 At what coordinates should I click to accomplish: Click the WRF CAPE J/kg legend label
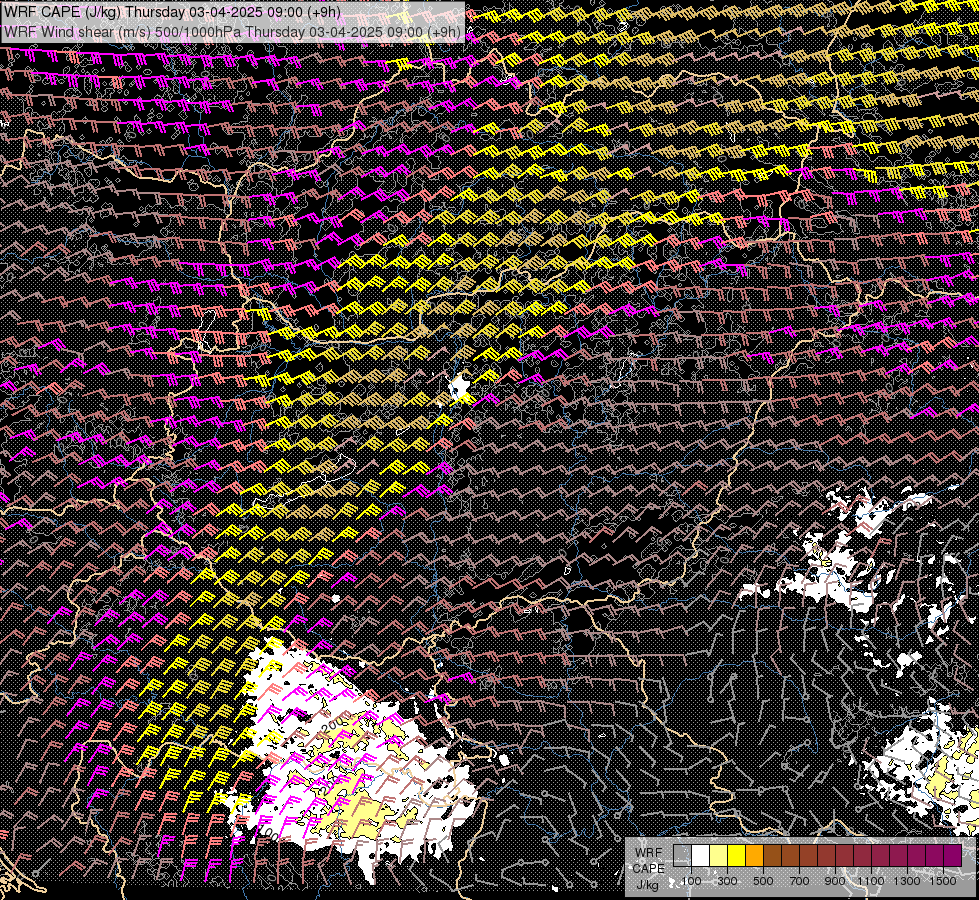pyautogui.click(x=648, y=868)
